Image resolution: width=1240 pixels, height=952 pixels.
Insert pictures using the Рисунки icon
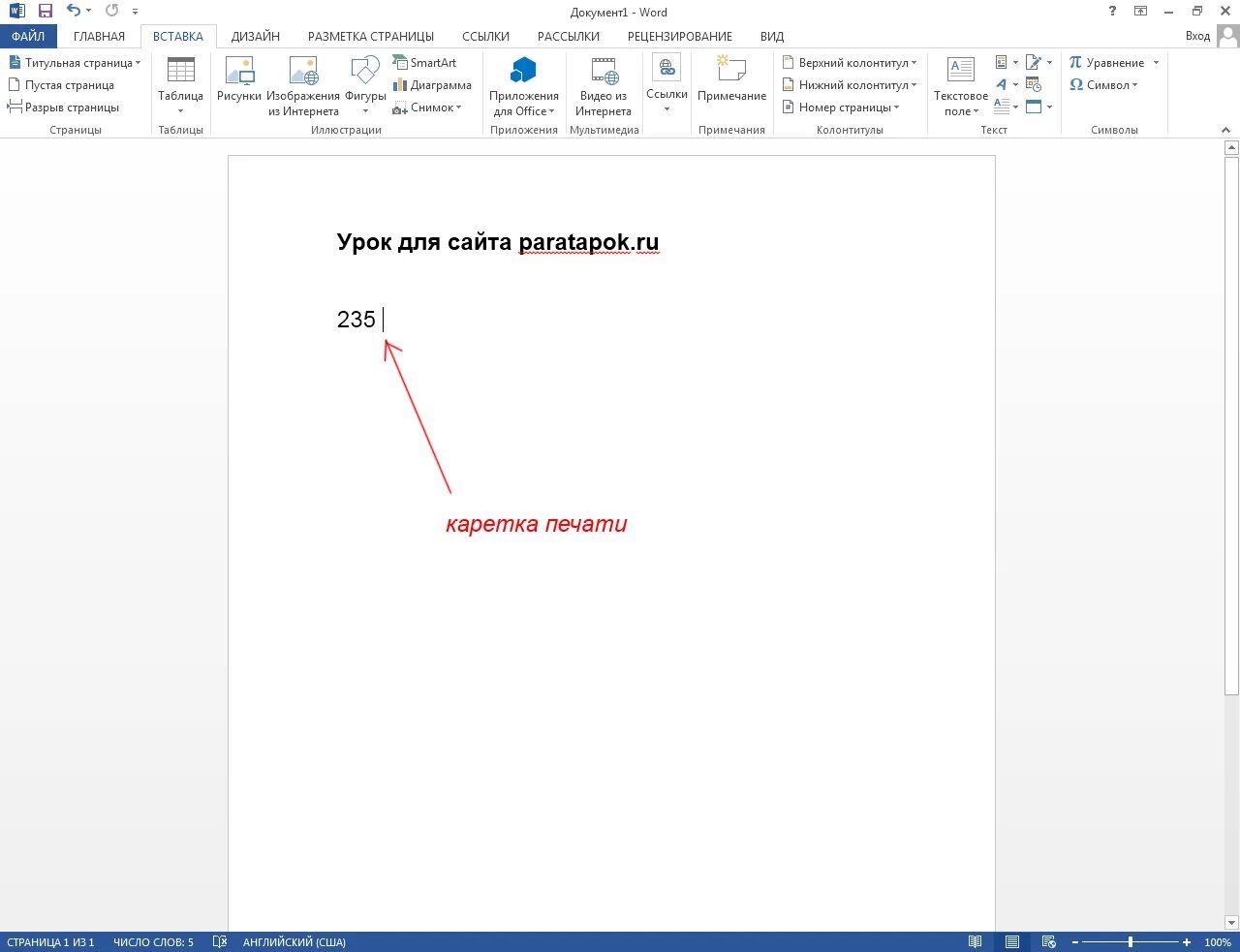click(x=239, y=79)
